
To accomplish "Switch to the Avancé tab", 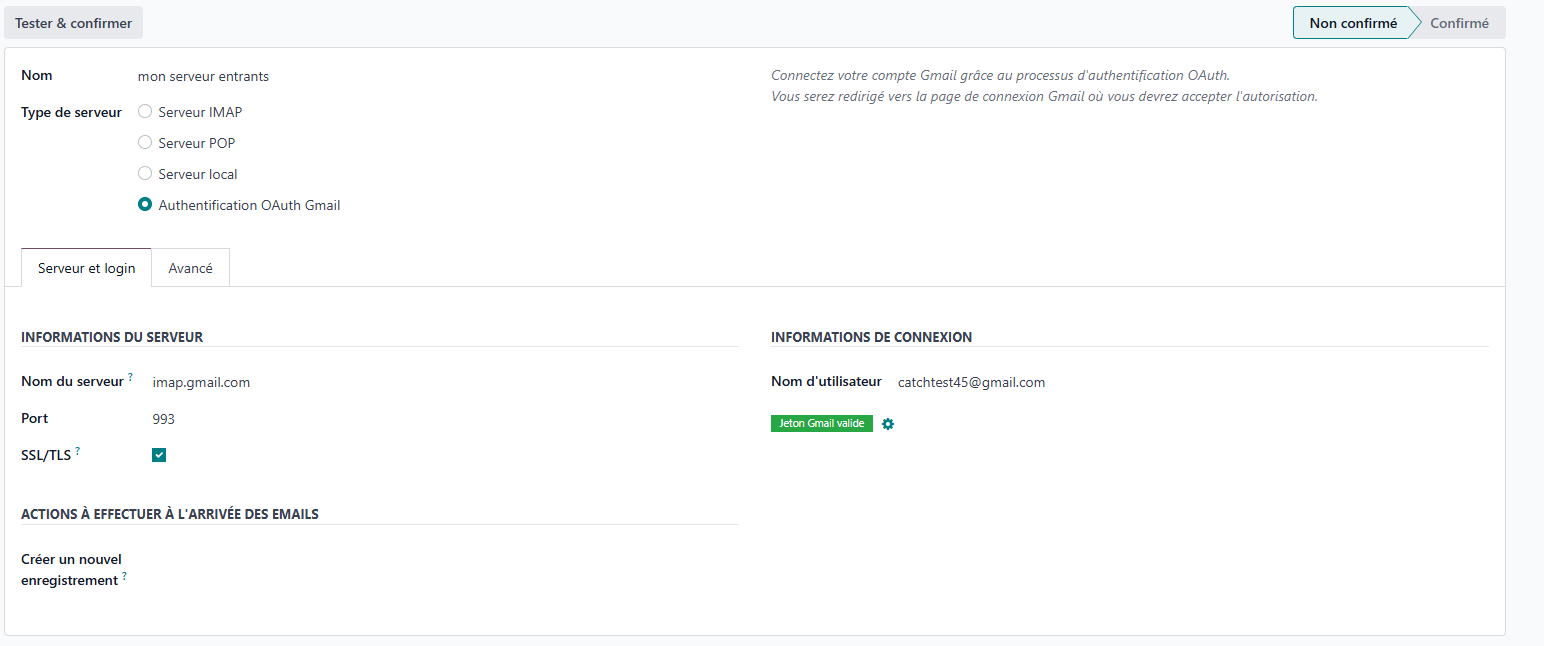I will click(191, 268).
